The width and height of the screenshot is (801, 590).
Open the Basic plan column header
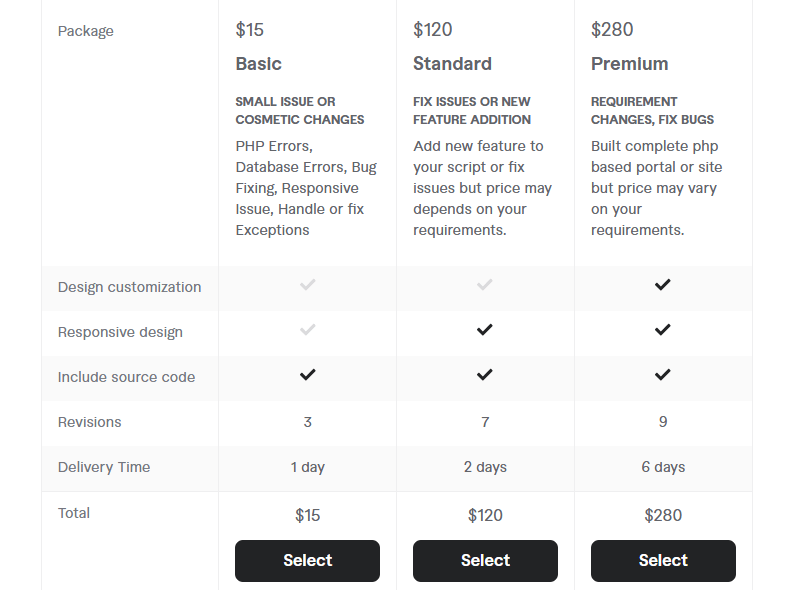258,63
